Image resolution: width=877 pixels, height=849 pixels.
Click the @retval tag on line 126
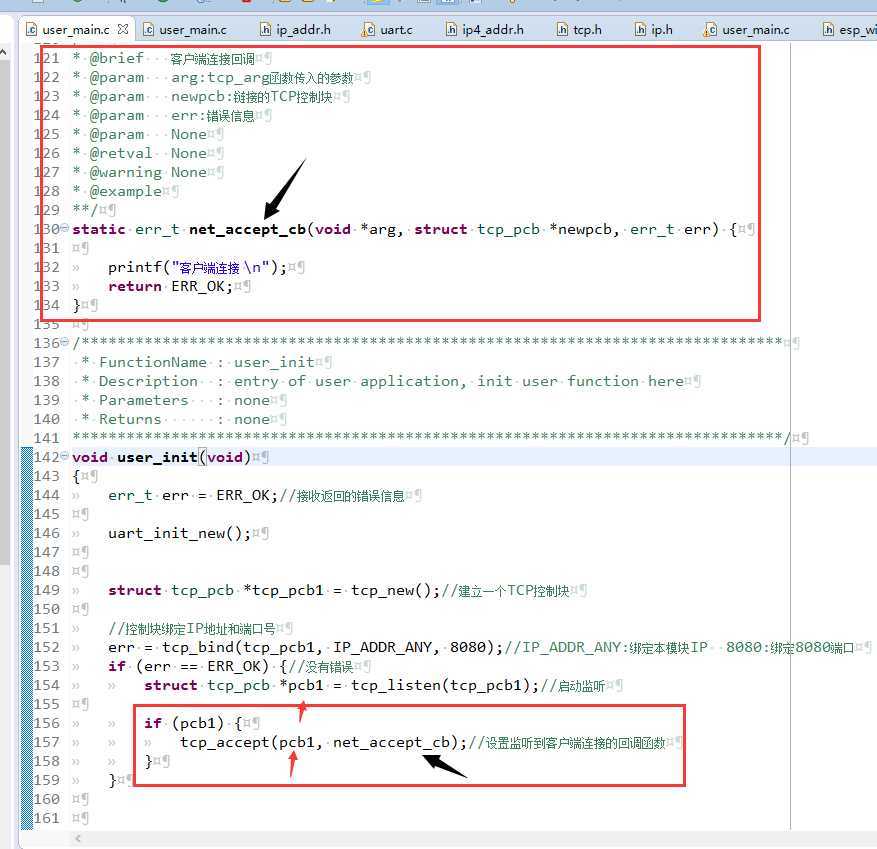(120, 153)
